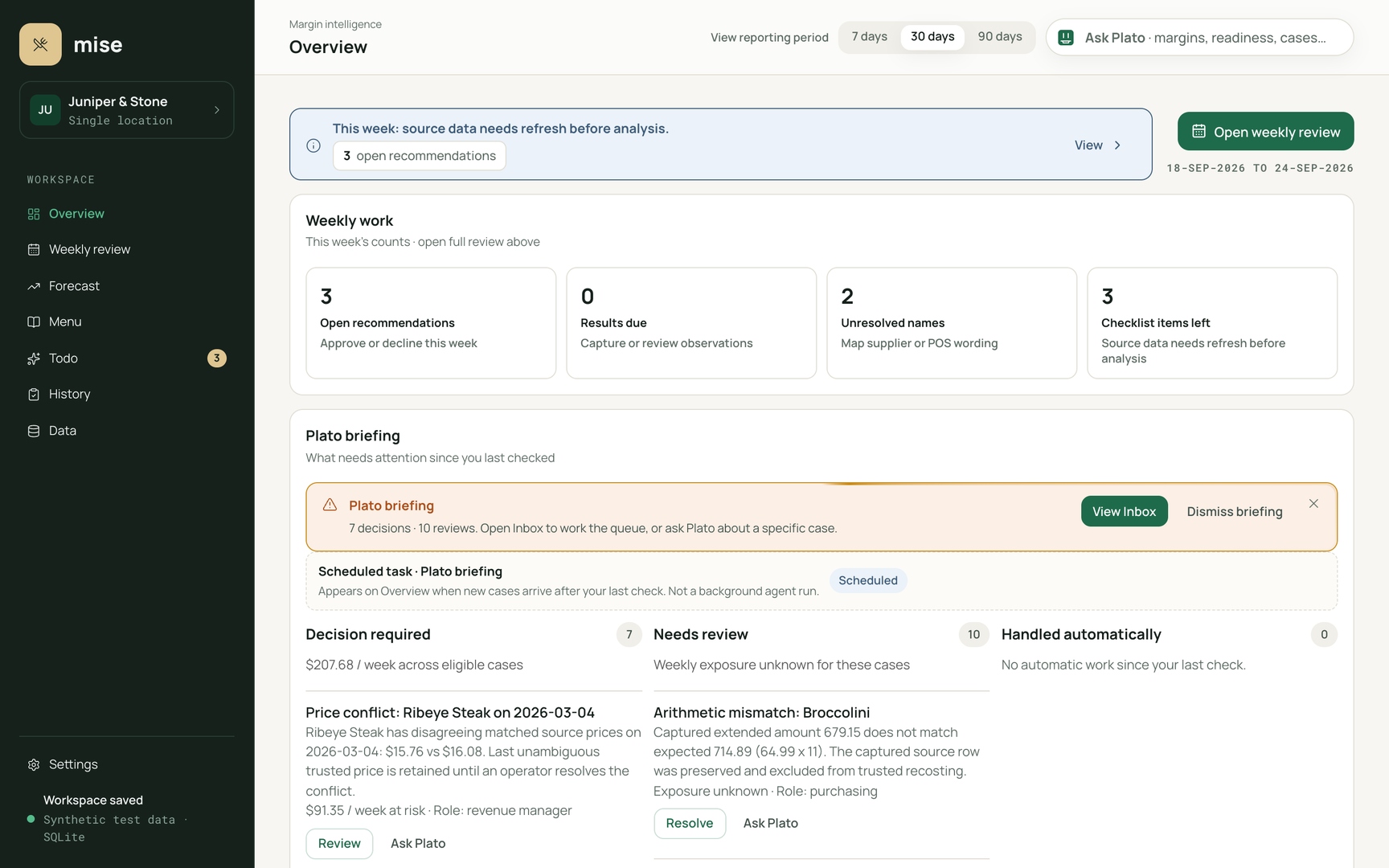Click the chevron next to View
The height and width of the screenshot is (868, 1389).
pyautogui.click(x=1117, y=145)
